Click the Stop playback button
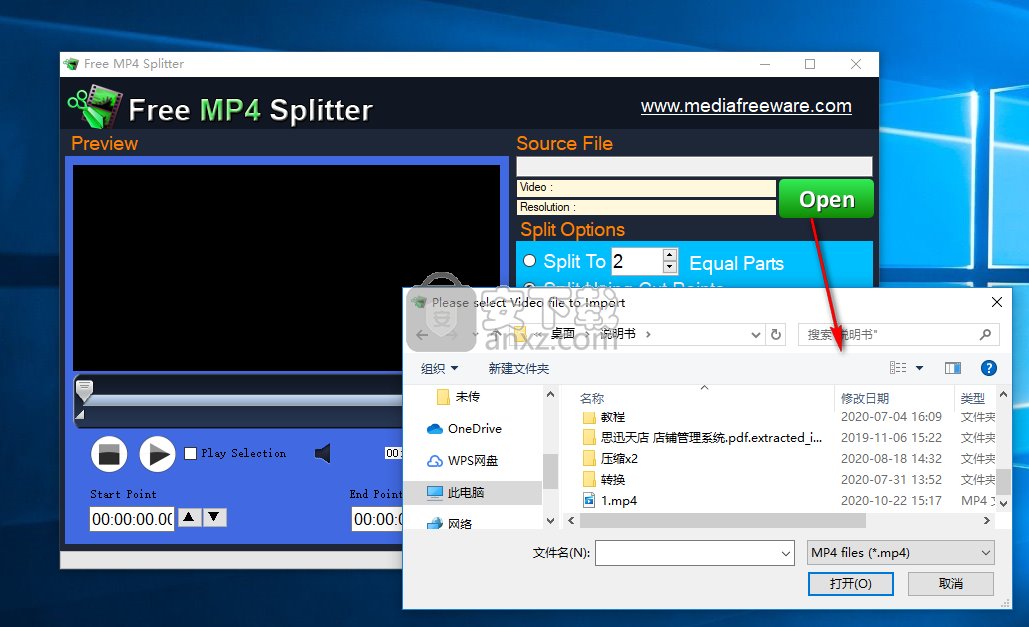Screen dimensions: 1029x627 (x=109, y=454)
